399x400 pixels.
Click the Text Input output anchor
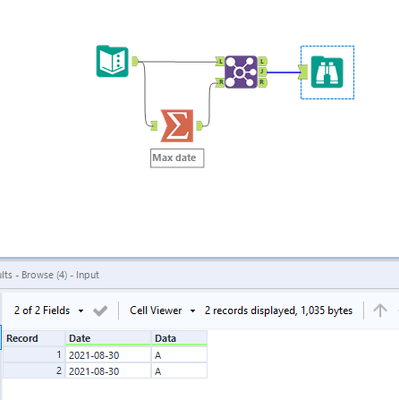pos(135,61)
